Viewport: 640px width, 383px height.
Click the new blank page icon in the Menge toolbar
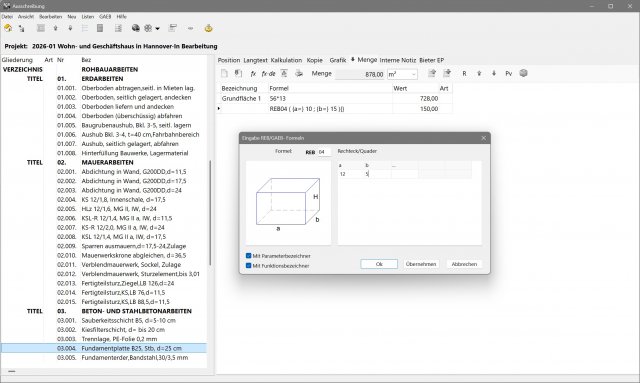tap(224, 73)
